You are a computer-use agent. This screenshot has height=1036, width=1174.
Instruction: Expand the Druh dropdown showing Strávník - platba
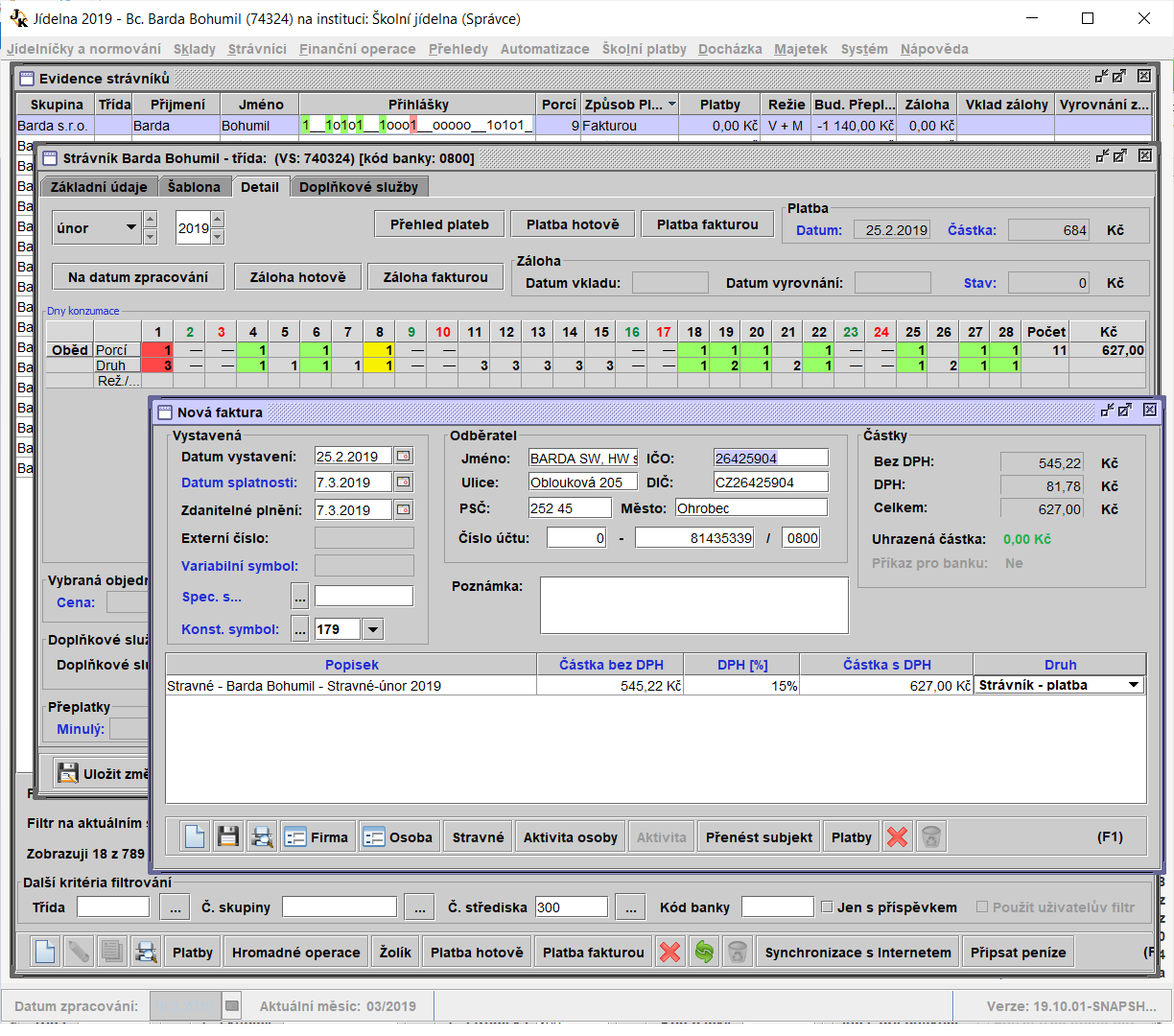point(1134,685)
